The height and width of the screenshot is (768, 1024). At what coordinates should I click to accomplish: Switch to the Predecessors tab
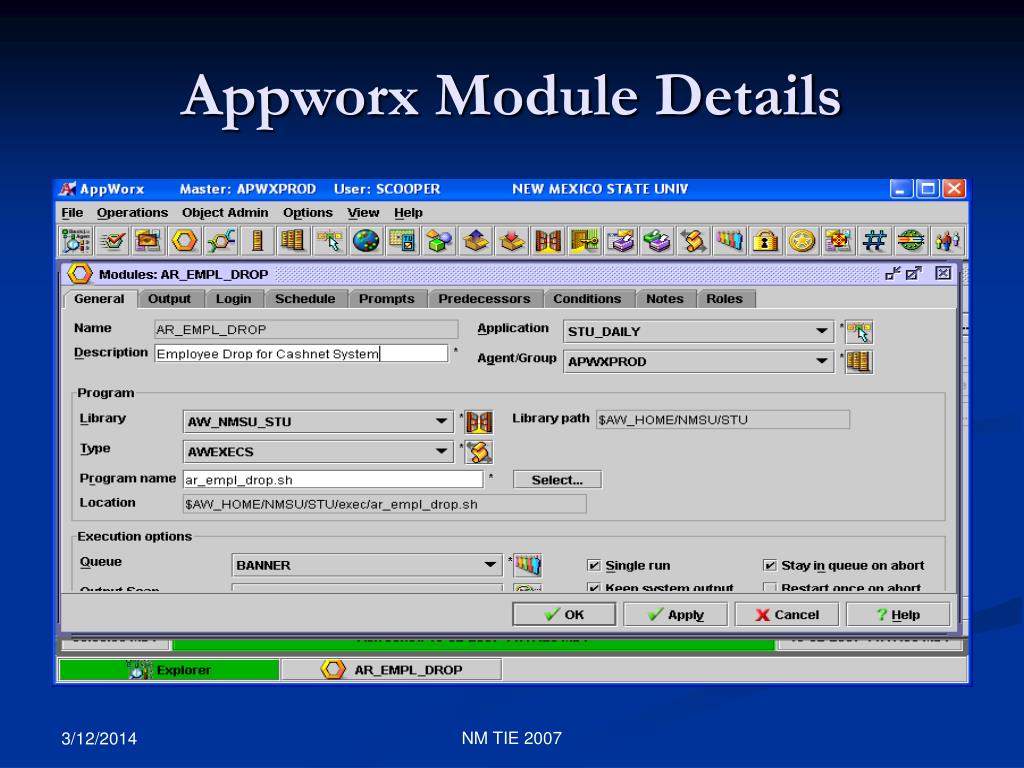click(485, 299)
